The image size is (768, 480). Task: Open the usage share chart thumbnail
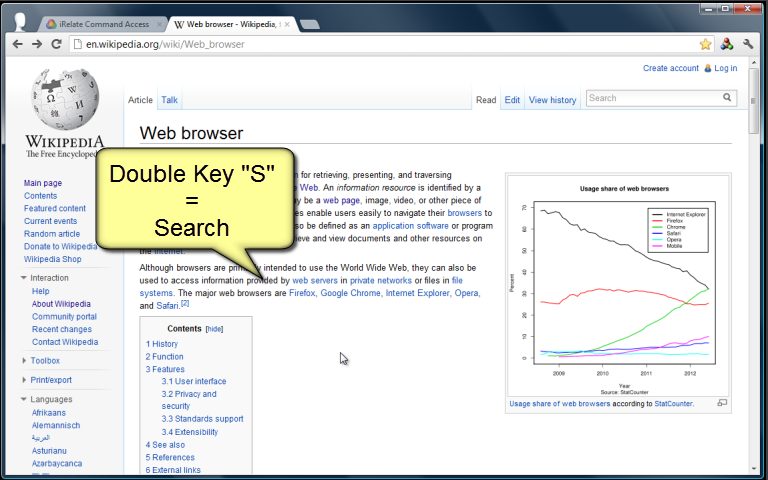pos(618,286)
